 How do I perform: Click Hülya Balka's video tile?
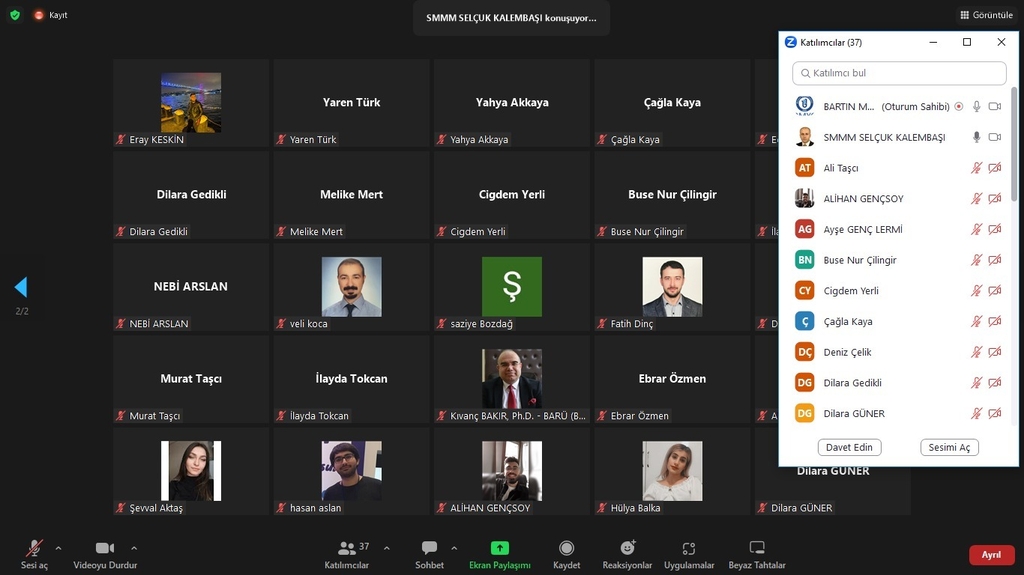pyautogui.click(x=672, y=471)
